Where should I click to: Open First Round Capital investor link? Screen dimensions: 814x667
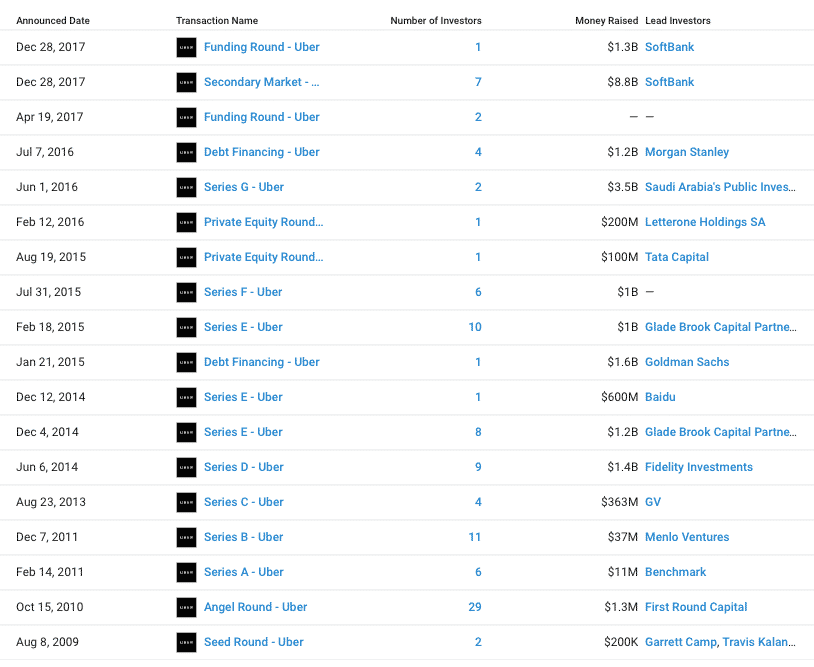[x=696, y=607]
